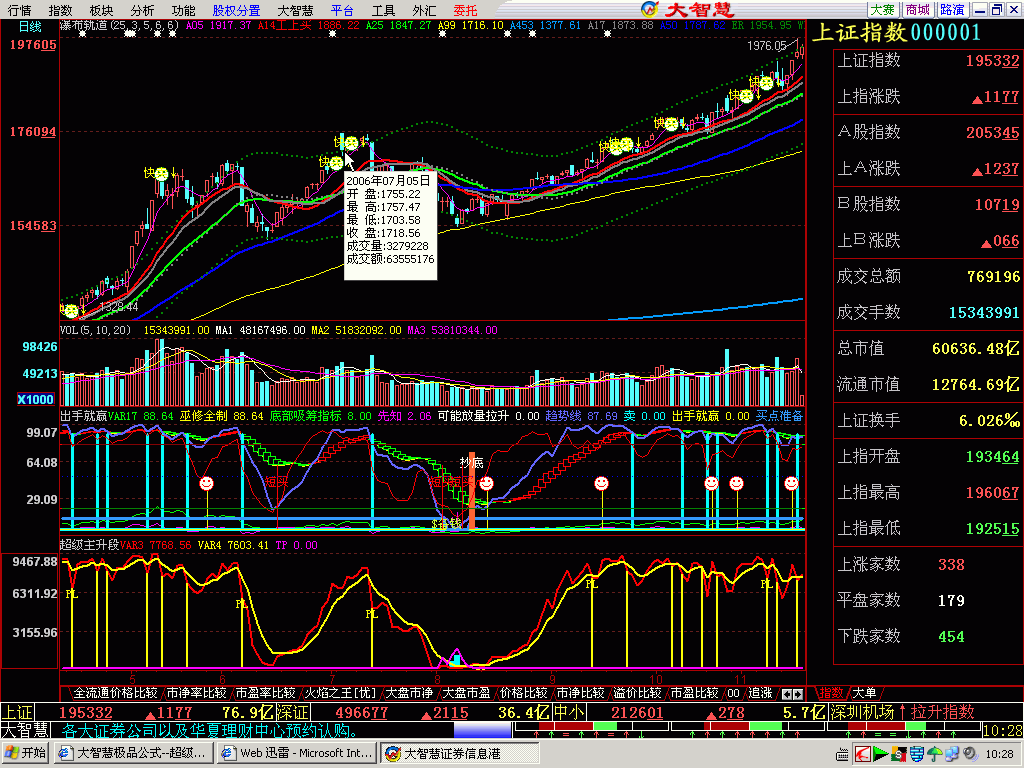Select the 市盈率比较 tab

(266, 693)
